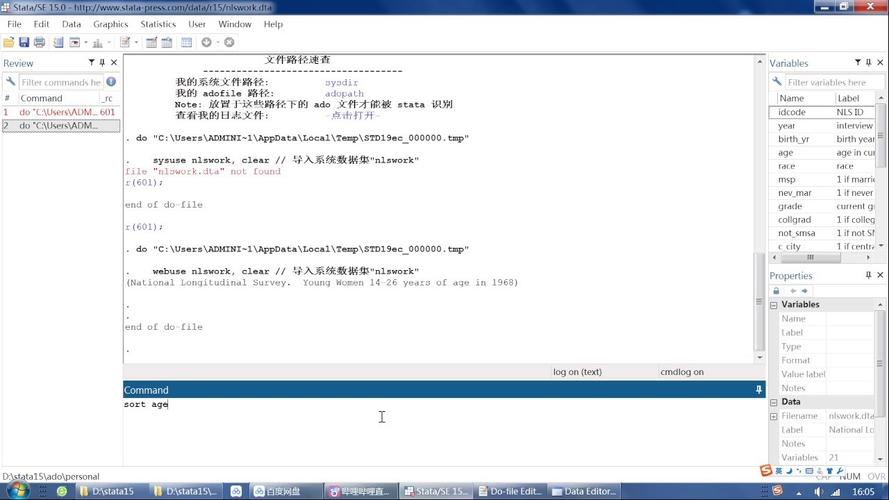The width and height of the screenshot is (889, 500).
Task: Click 'log on (text)' in status bar
Action: coord(577,372)
